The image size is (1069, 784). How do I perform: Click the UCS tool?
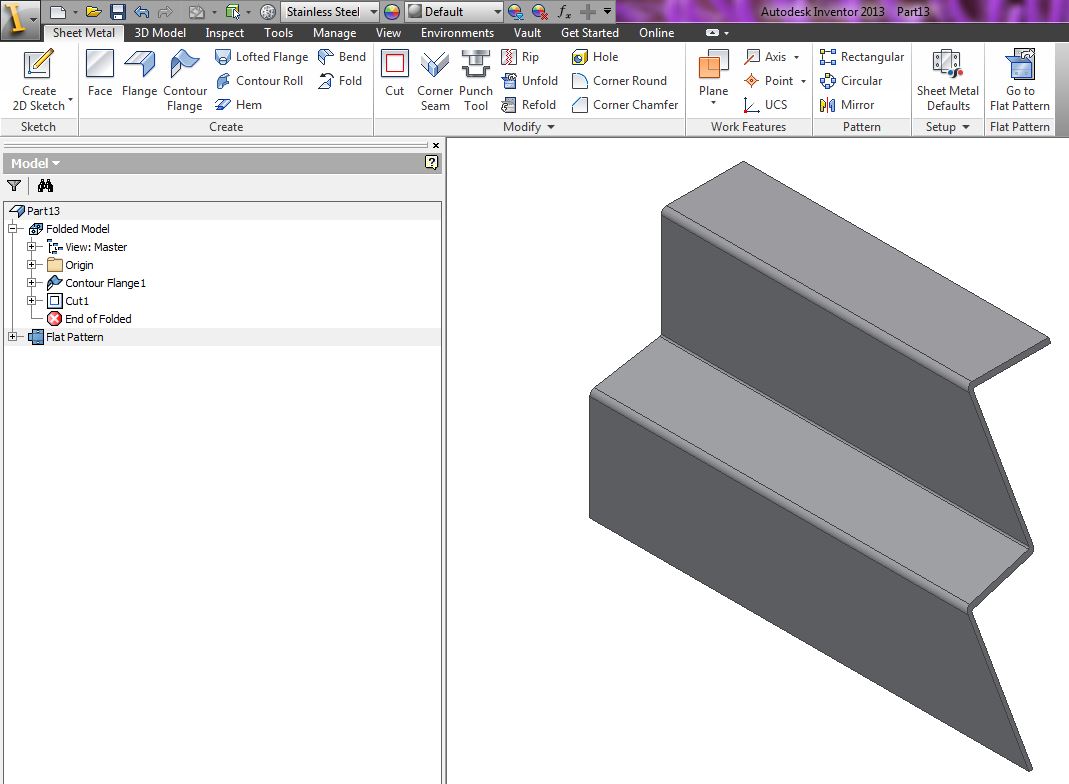click(766, 104)
